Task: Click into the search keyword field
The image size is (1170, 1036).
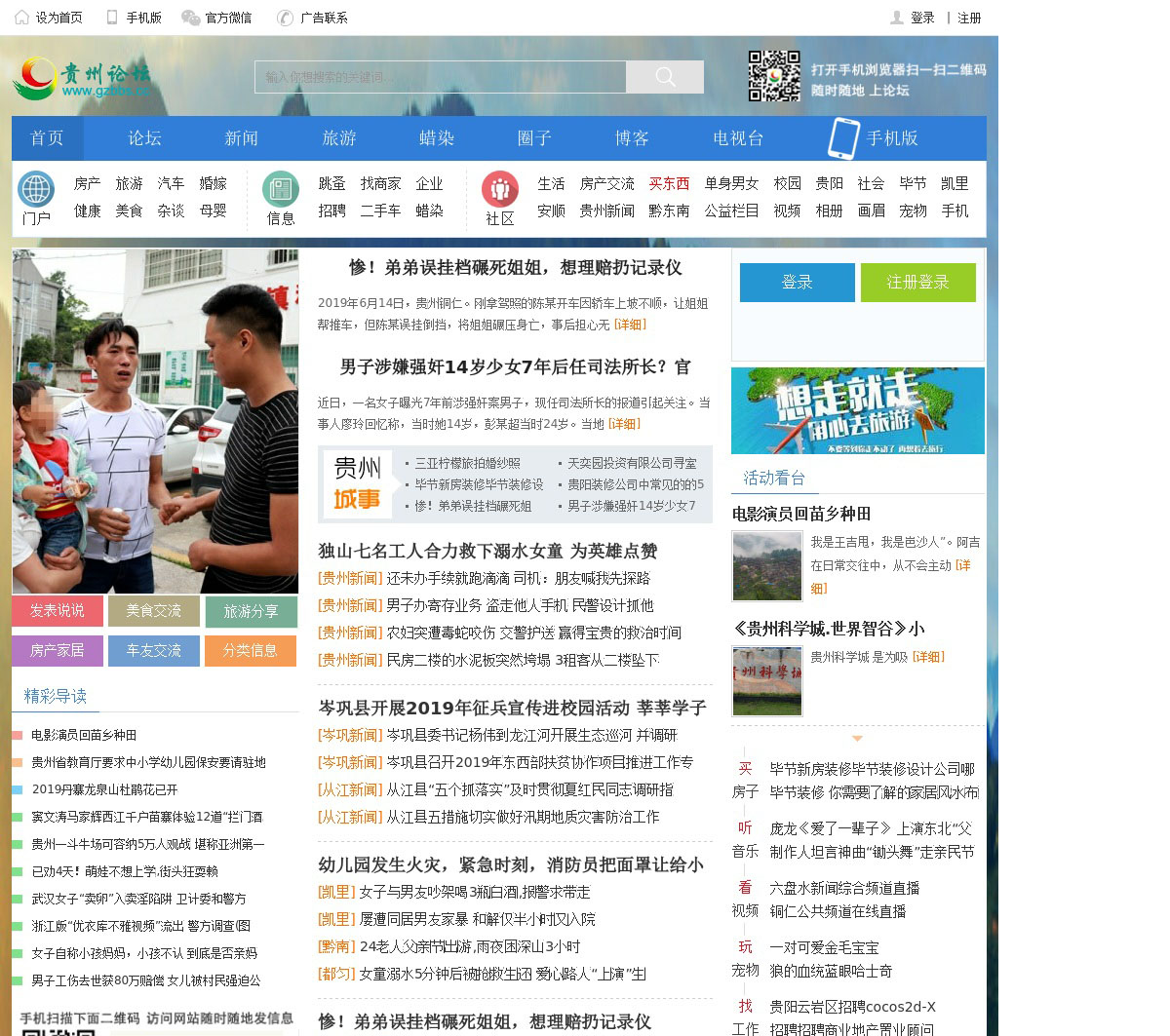Action: (440, 77)
